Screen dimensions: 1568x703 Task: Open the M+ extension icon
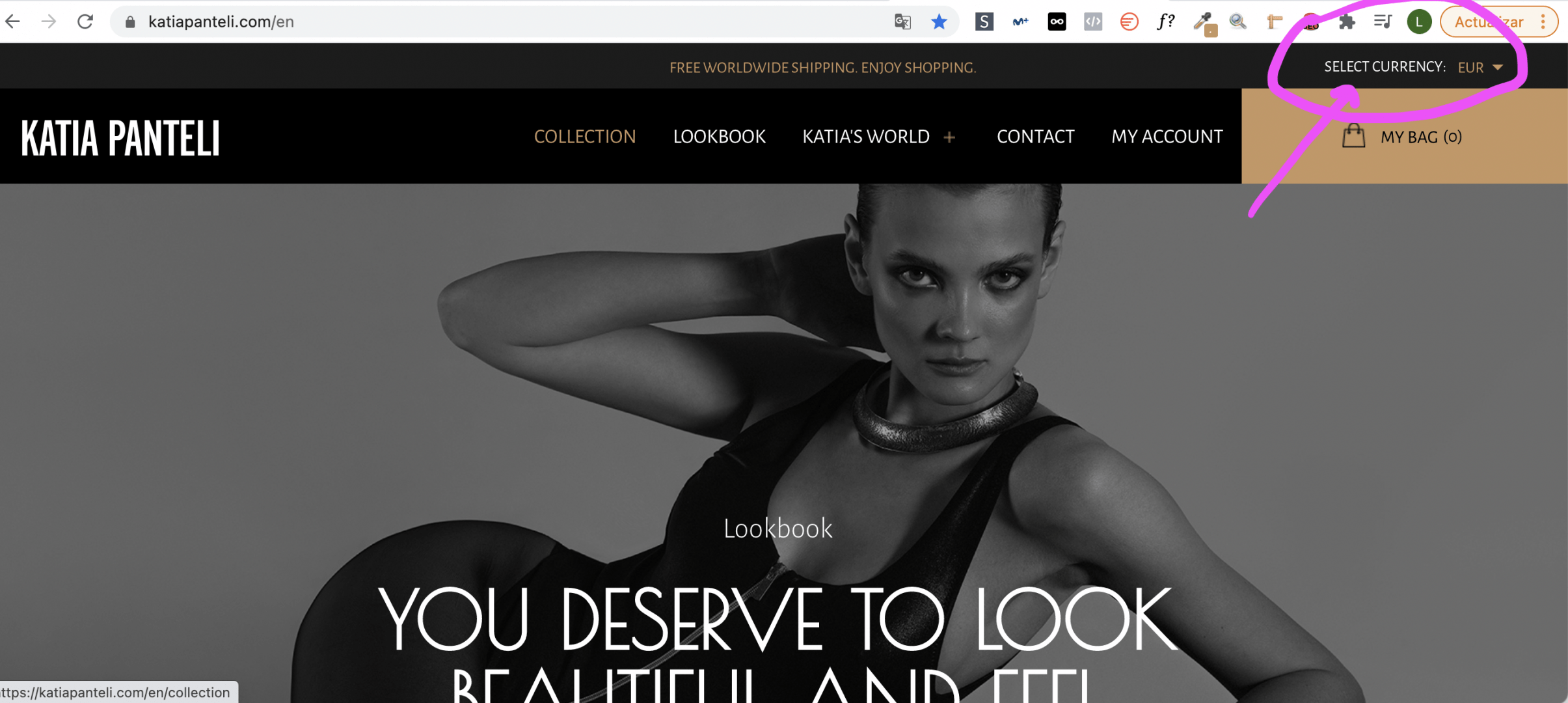[1020, 21]
